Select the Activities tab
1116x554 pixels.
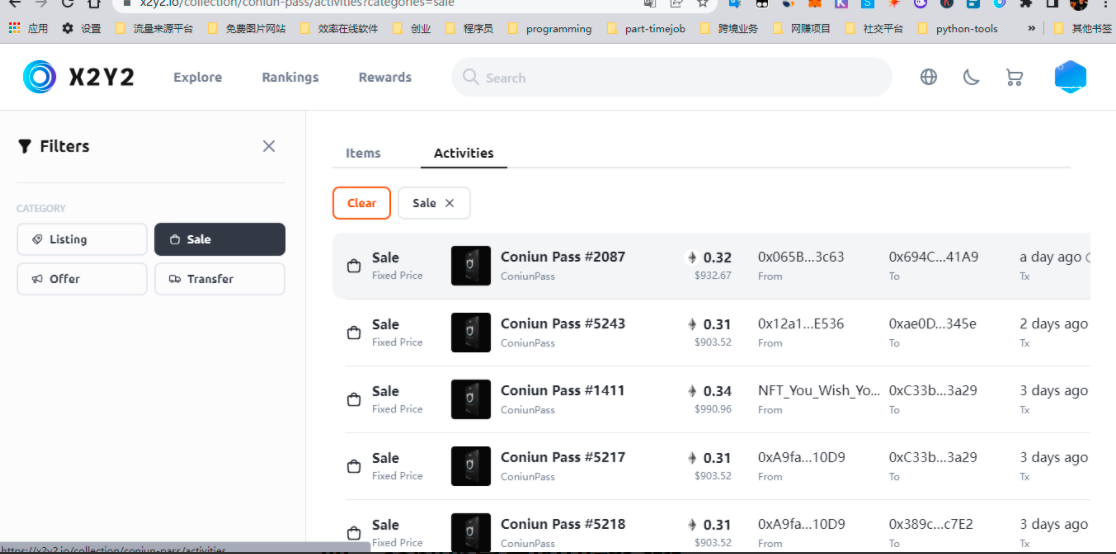[463, 153]
